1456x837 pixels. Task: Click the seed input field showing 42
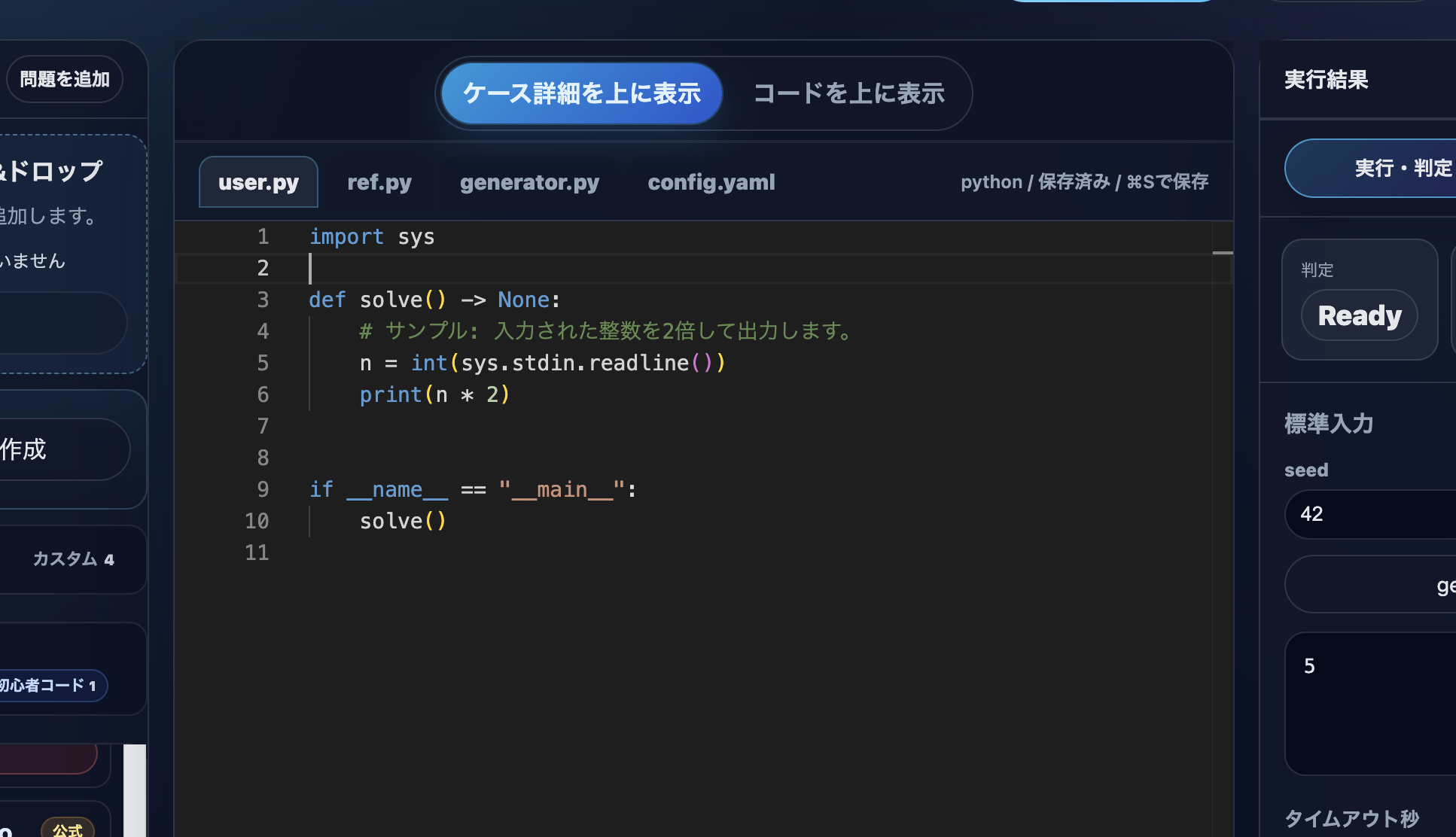click(1372, 514)
